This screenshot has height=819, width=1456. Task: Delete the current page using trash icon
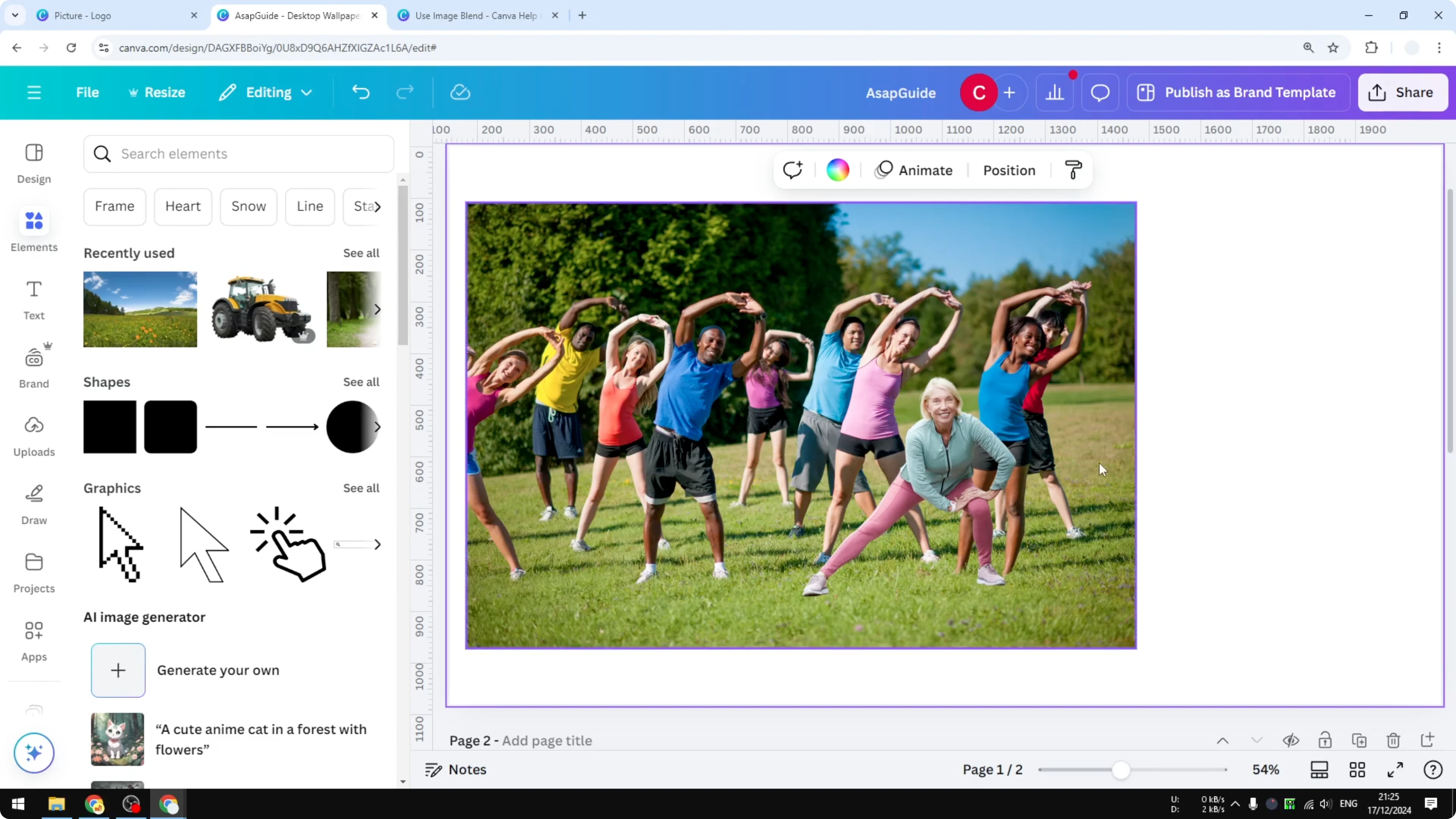point(1393,740)
